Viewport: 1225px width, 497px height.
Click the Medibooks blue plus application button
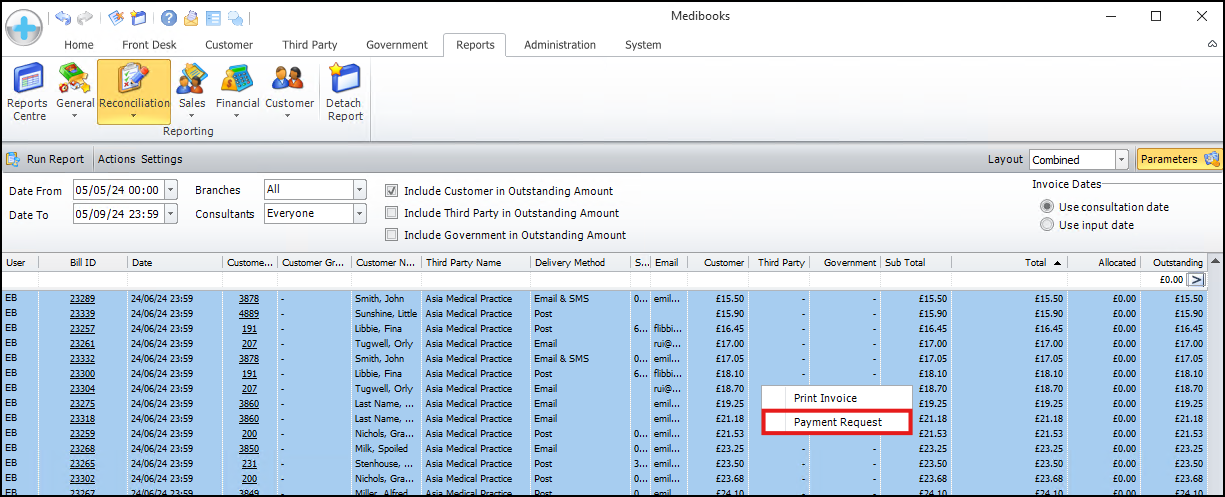tap(23, 25)
